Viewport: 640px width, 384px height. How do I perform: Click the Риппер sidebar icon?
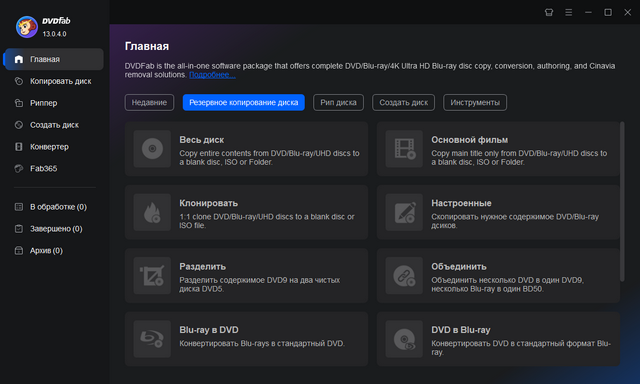(19, 103)
